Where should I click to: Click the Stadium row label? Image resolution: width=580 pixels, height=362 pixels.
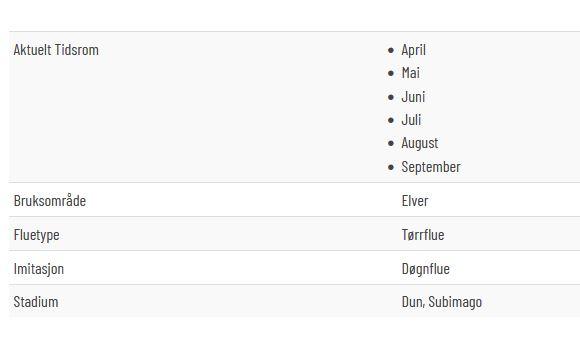pyautogui.click(x=36, y=302)
